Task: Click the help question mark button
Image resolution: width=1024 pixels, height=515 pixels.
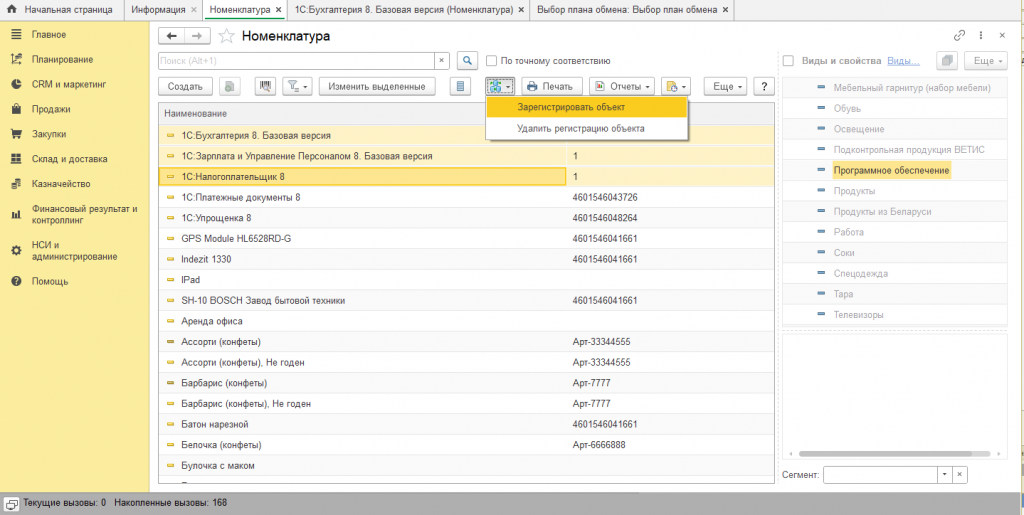Action: pyautogui.click(x=763, y=86)
